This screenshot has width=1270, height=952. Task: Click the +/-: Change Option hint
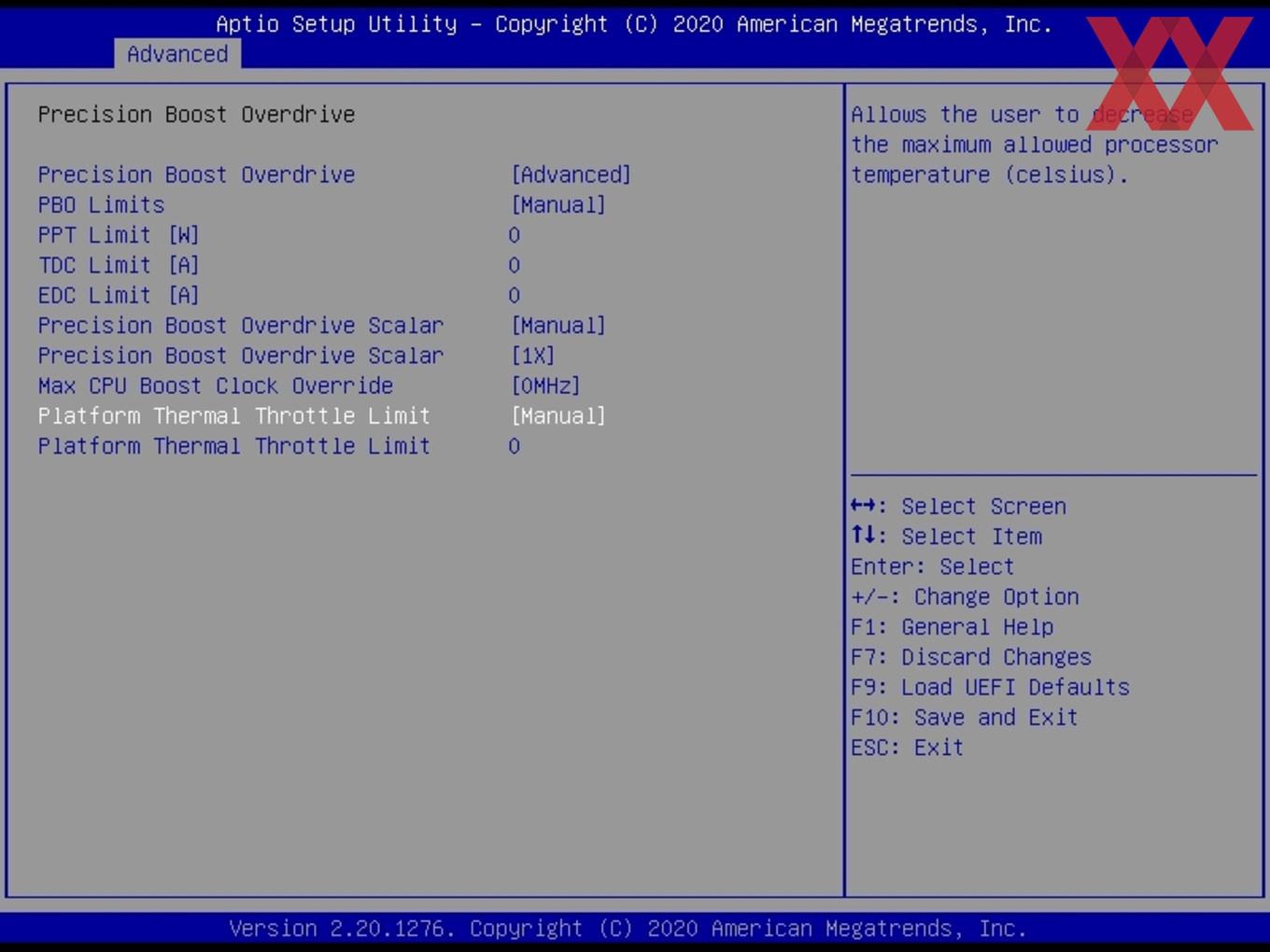[965, 596]
